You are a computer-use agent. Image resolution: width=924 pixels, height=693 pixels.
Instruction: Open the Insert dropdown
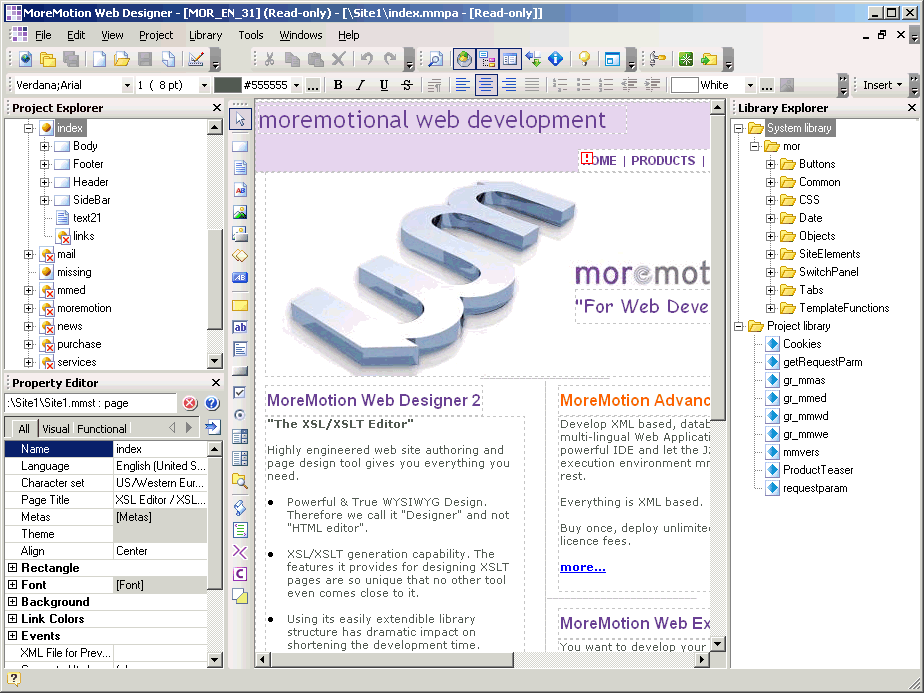(882, 85)
